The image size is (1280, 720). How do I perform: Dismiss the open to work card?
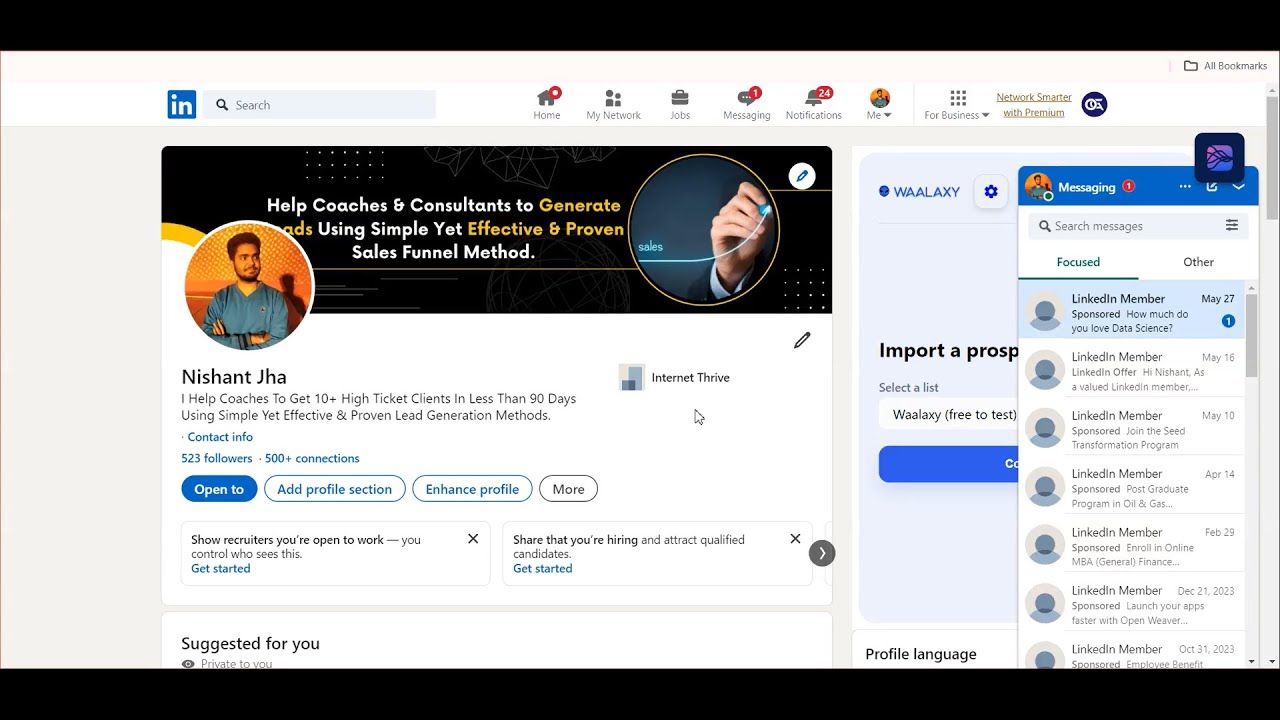point(473,539)
